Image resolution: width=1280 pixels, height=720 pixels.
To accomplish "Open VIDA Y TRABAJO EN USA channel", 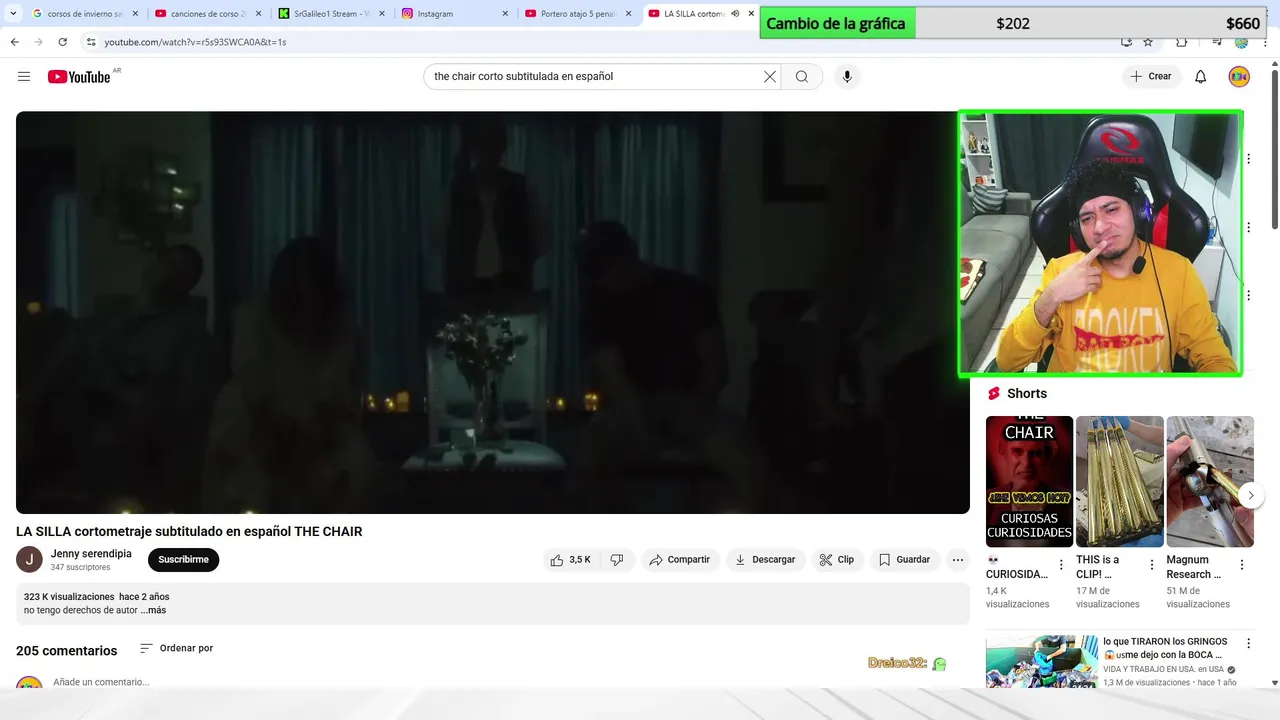I will (x=1163, y=669).
